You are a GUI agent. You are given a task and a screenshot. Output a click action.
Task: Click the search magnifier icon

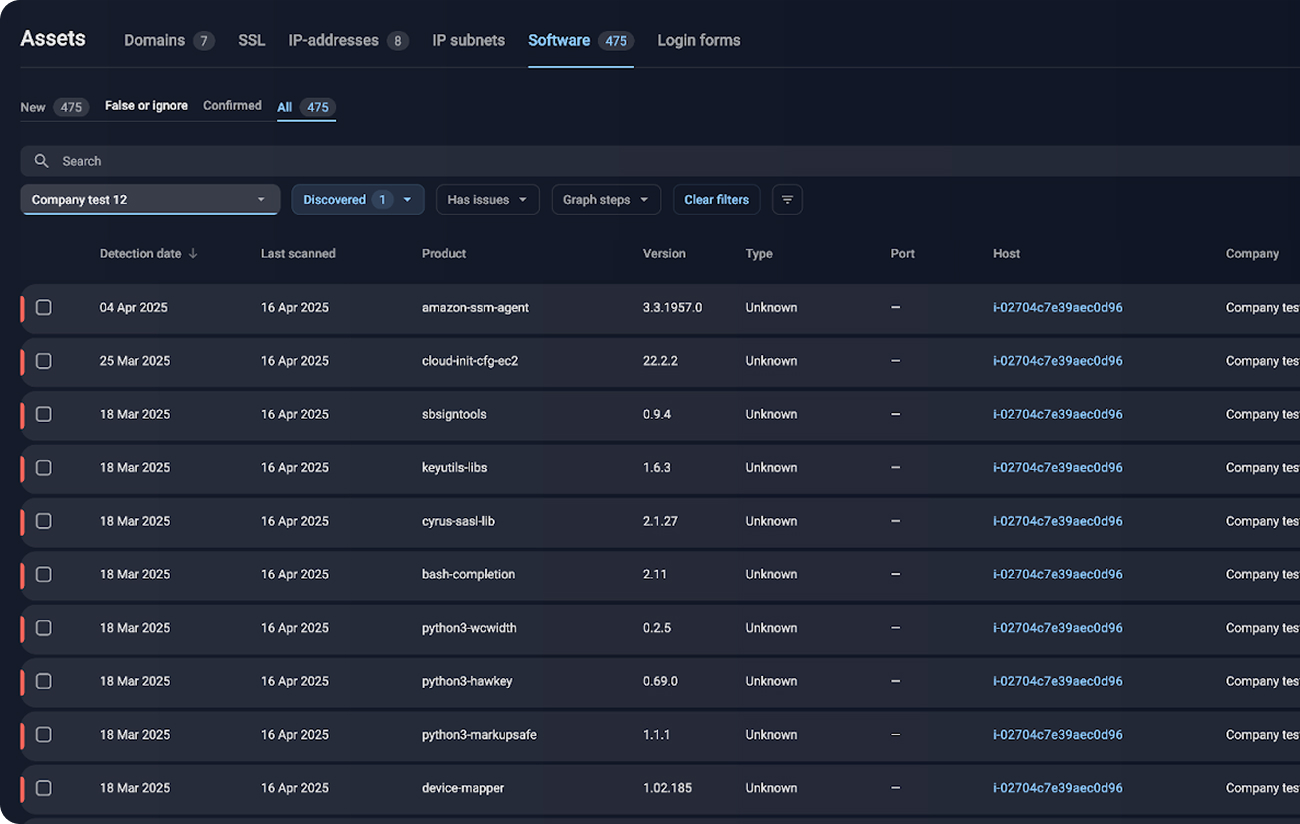(41, 161)
